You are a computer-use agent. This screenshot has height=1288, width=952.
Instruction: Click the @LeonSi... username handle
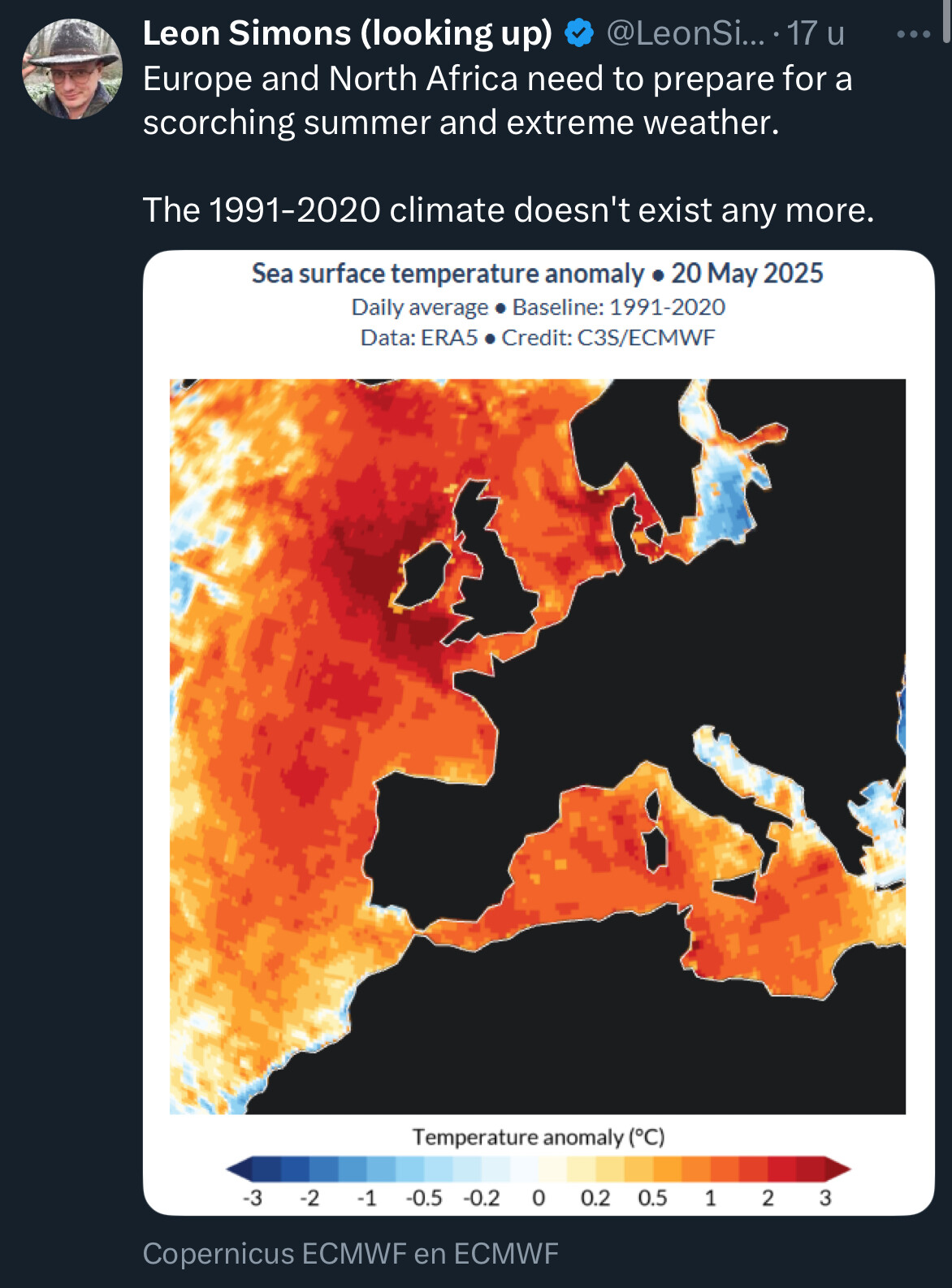pos(685,33)
